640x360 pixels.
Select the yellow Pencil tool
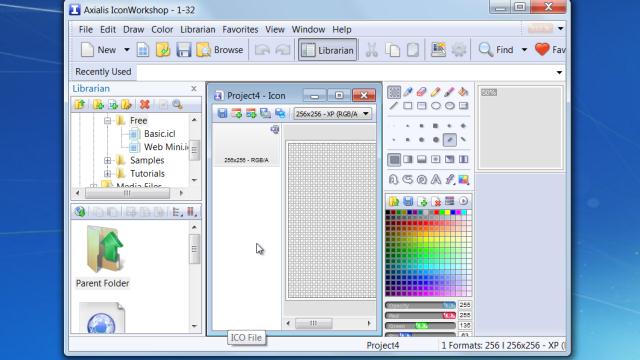pos(436,92)
